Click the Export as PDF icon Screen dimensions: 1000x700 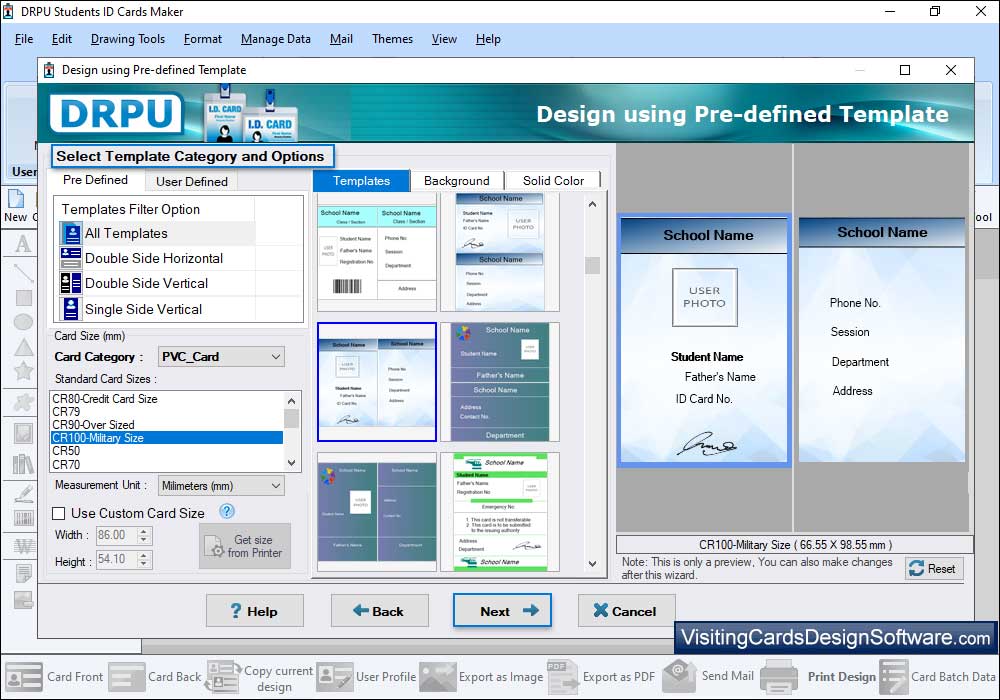click(562, 677)
